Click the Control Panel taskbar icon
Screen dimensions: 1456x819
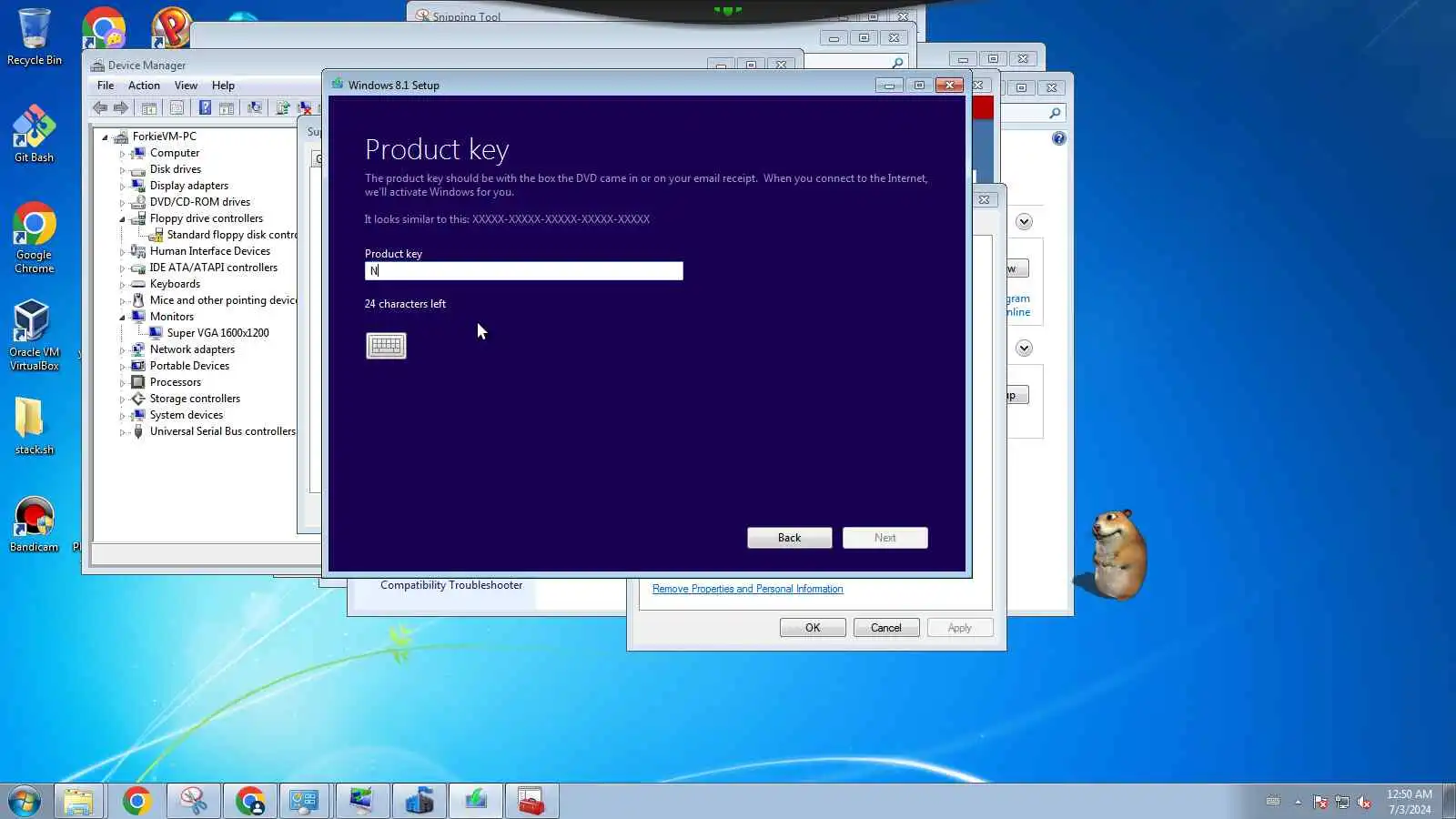point(304,802)
